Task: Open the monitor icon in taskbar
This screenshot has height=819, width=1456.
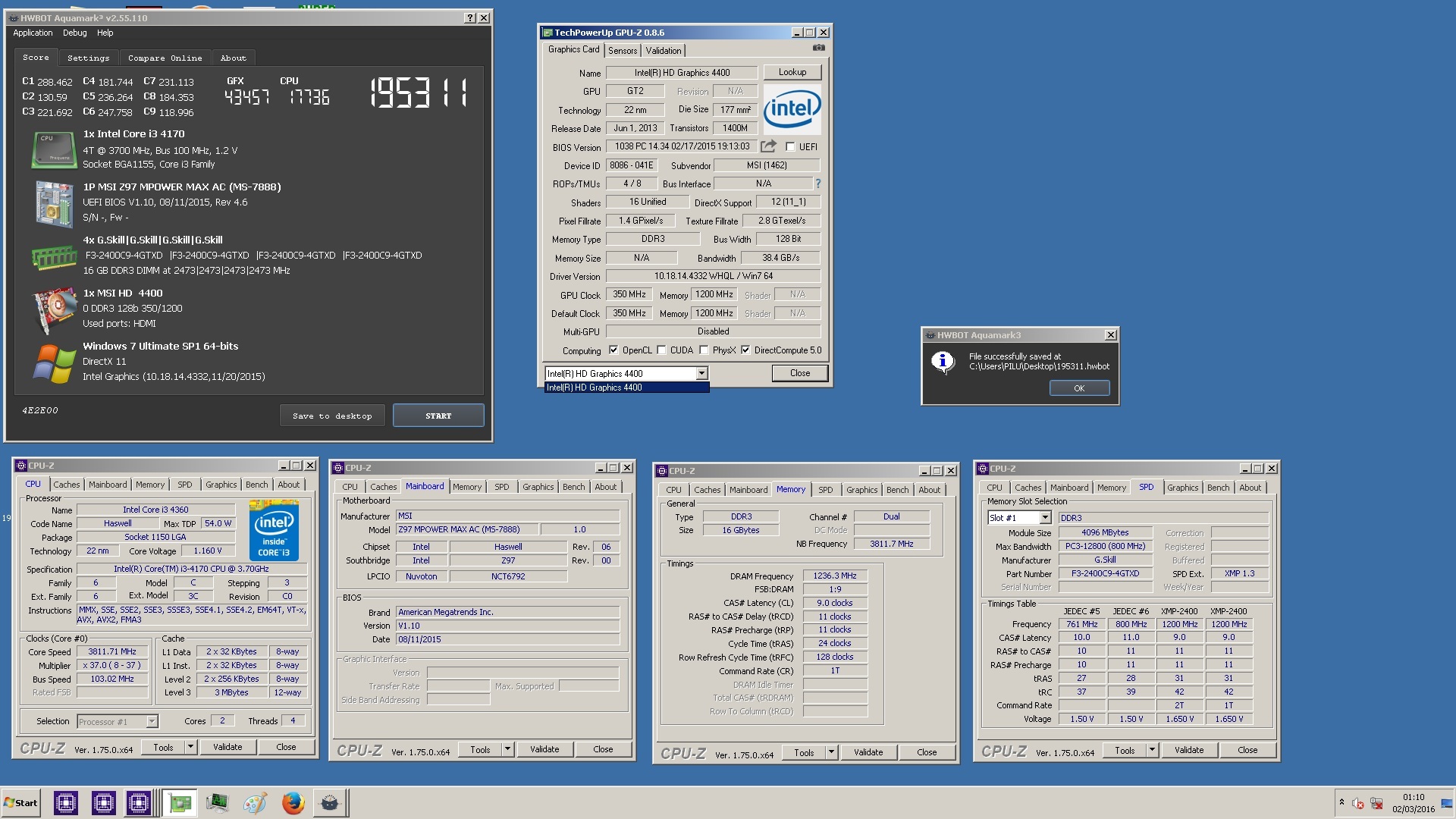Action: tap(217, 802)
